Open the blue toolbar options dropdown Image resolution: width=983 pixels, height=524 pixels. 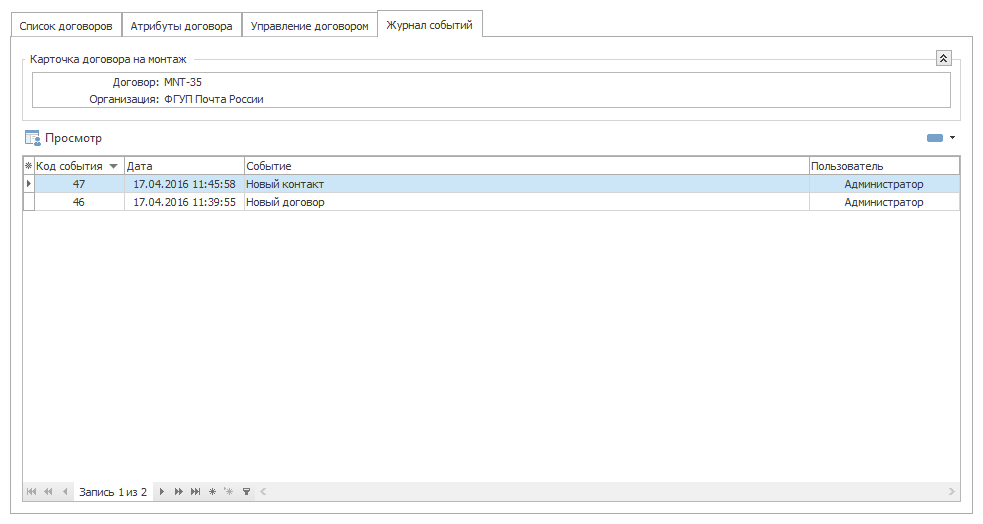click(952, 138)
